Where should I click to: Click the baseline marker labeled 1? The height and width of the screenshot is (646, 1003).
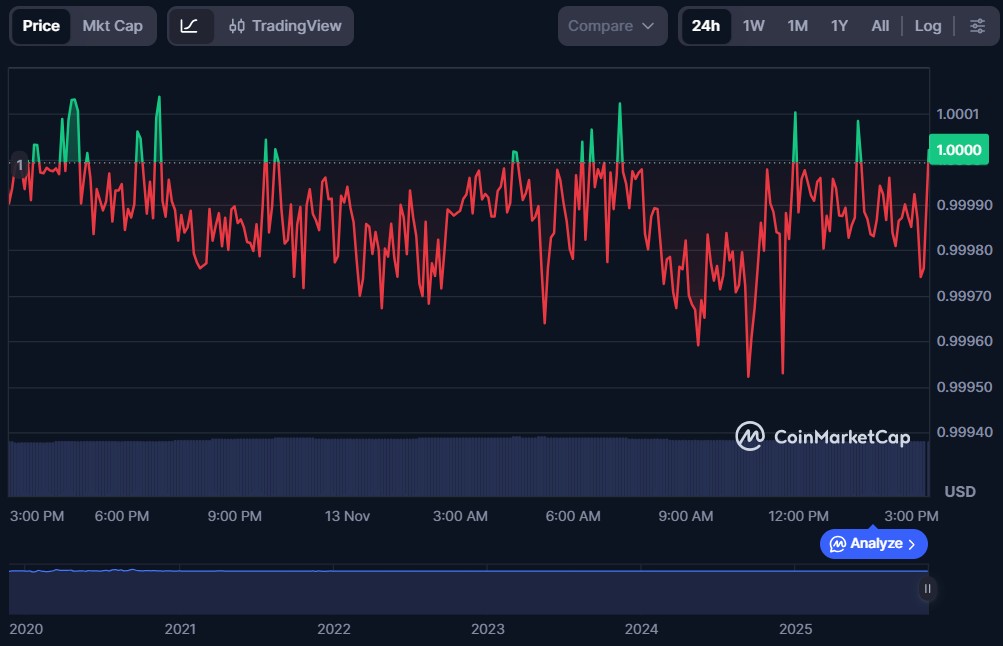pos(19,164)
